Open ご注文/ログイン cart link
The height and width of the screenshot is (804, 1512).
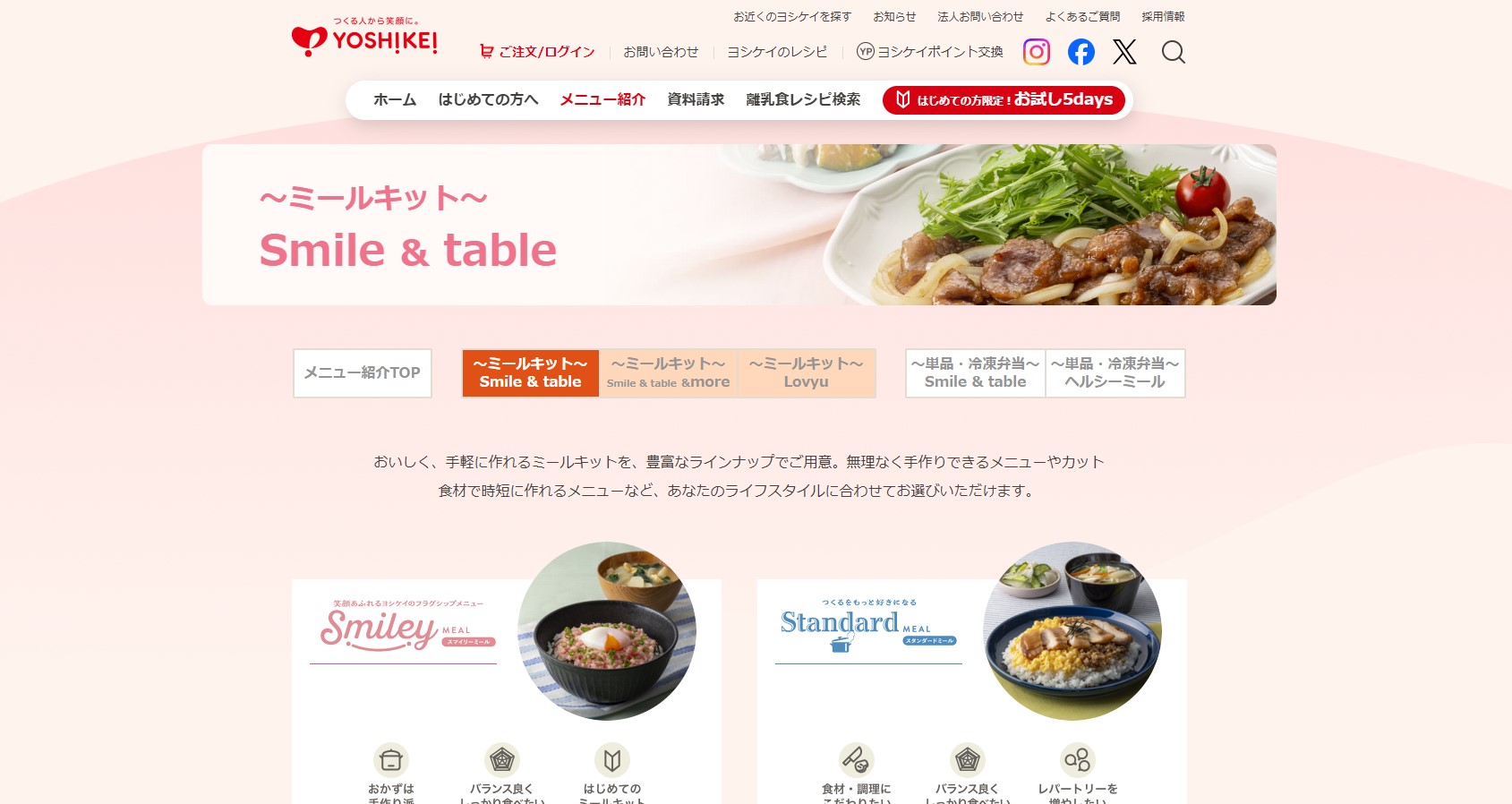[x=537, y=52]
